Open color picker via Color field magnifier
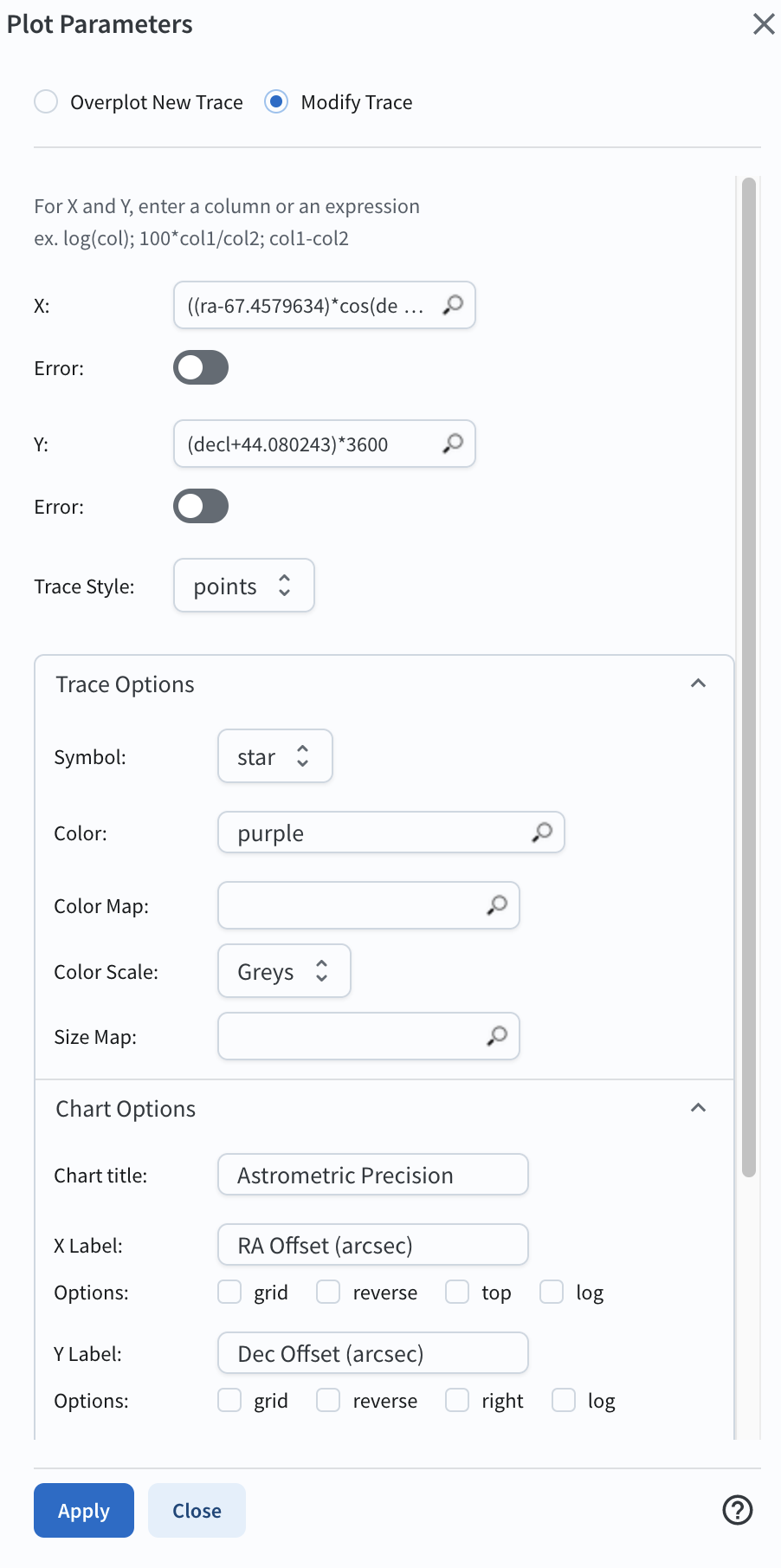Viewport: 781px width, 1568px height. click(x=542, y=833)
